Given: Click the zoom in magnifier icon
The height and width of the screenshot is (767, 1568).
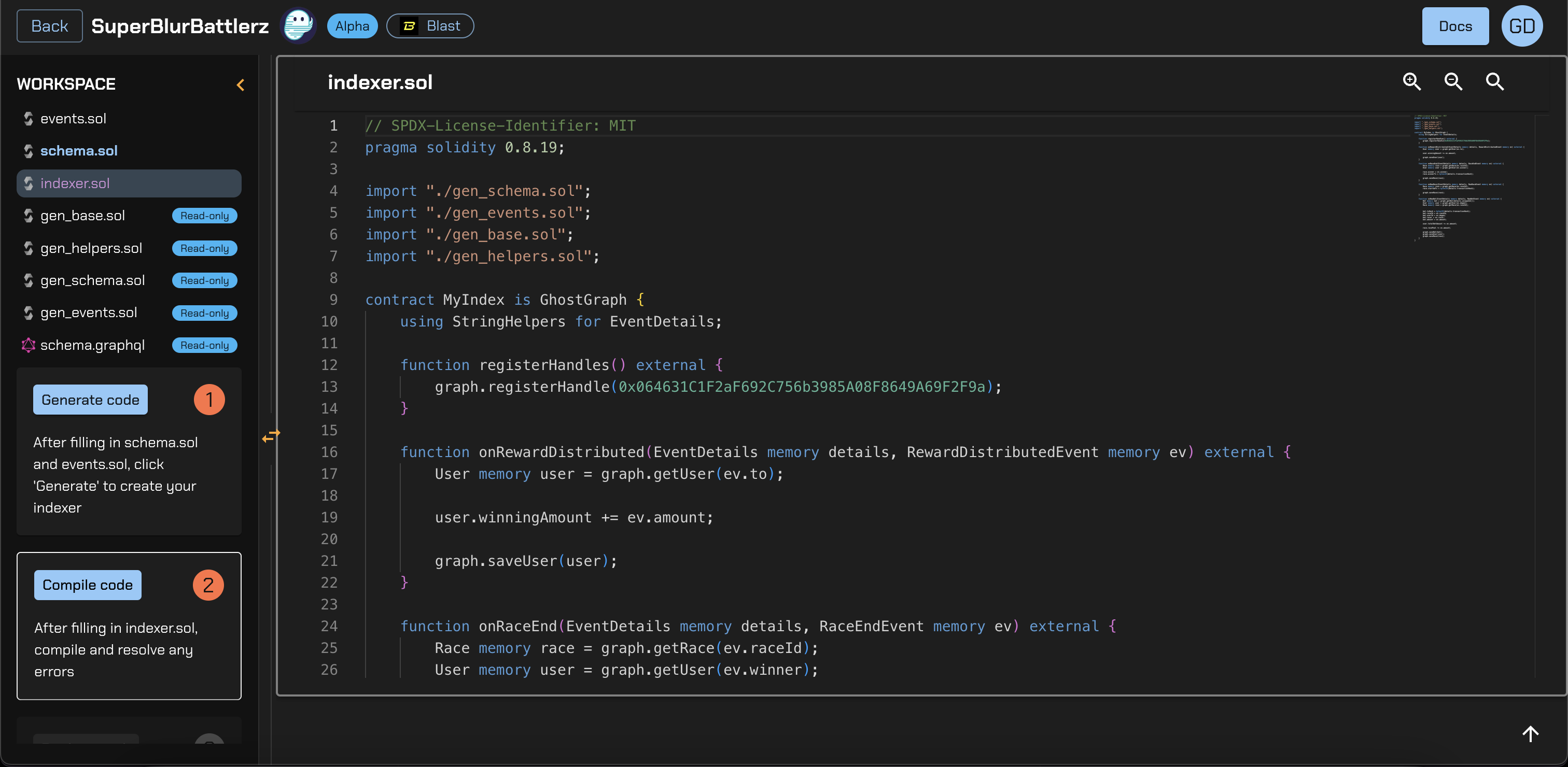Looking at the screenshot, I should (1411, 81).
